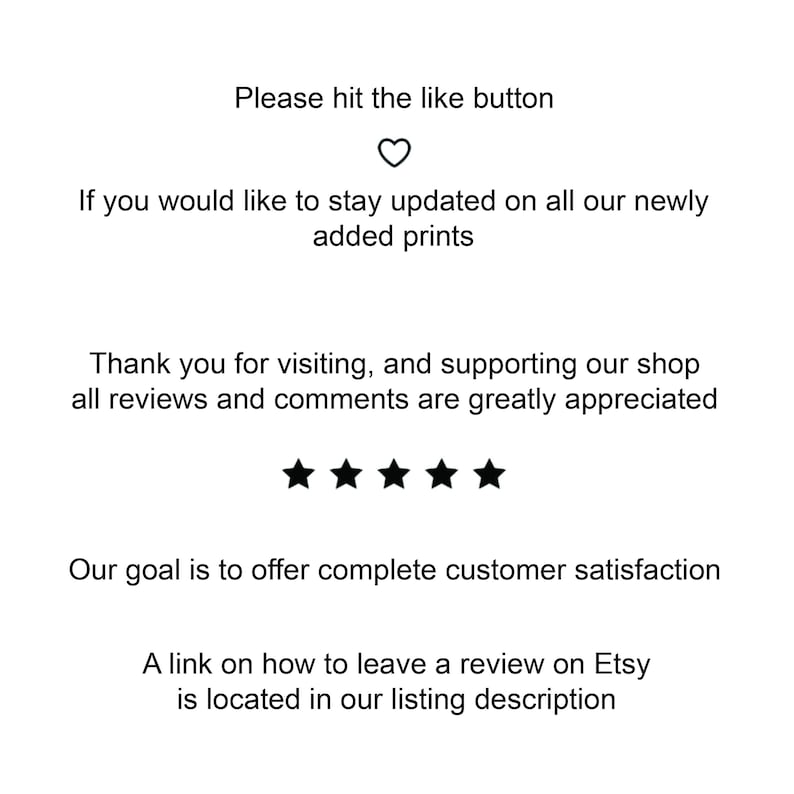This screenshot has width=794, height=794.
Task: Click the word "Etsy" in the text
Action: pos(622,665)
